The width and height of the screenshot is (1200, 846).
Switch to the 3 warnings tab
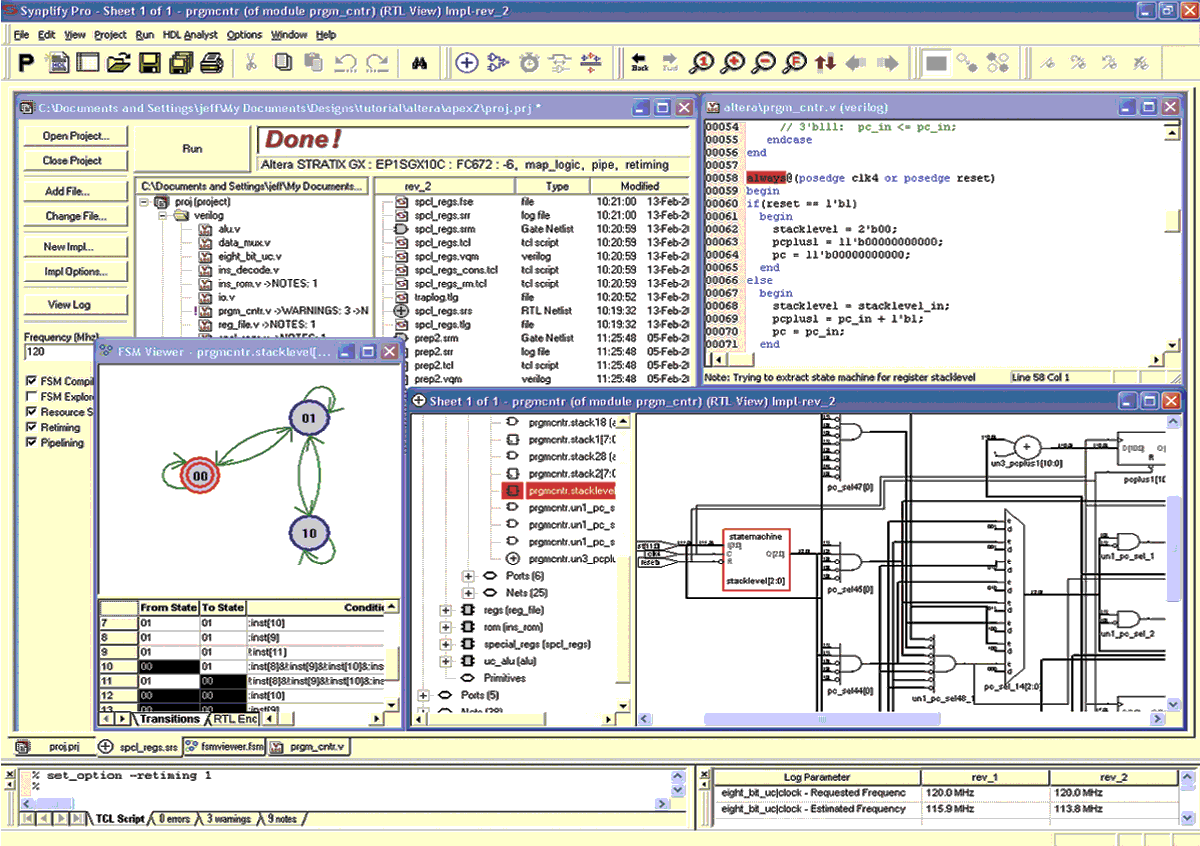click(x=228, y=820)
